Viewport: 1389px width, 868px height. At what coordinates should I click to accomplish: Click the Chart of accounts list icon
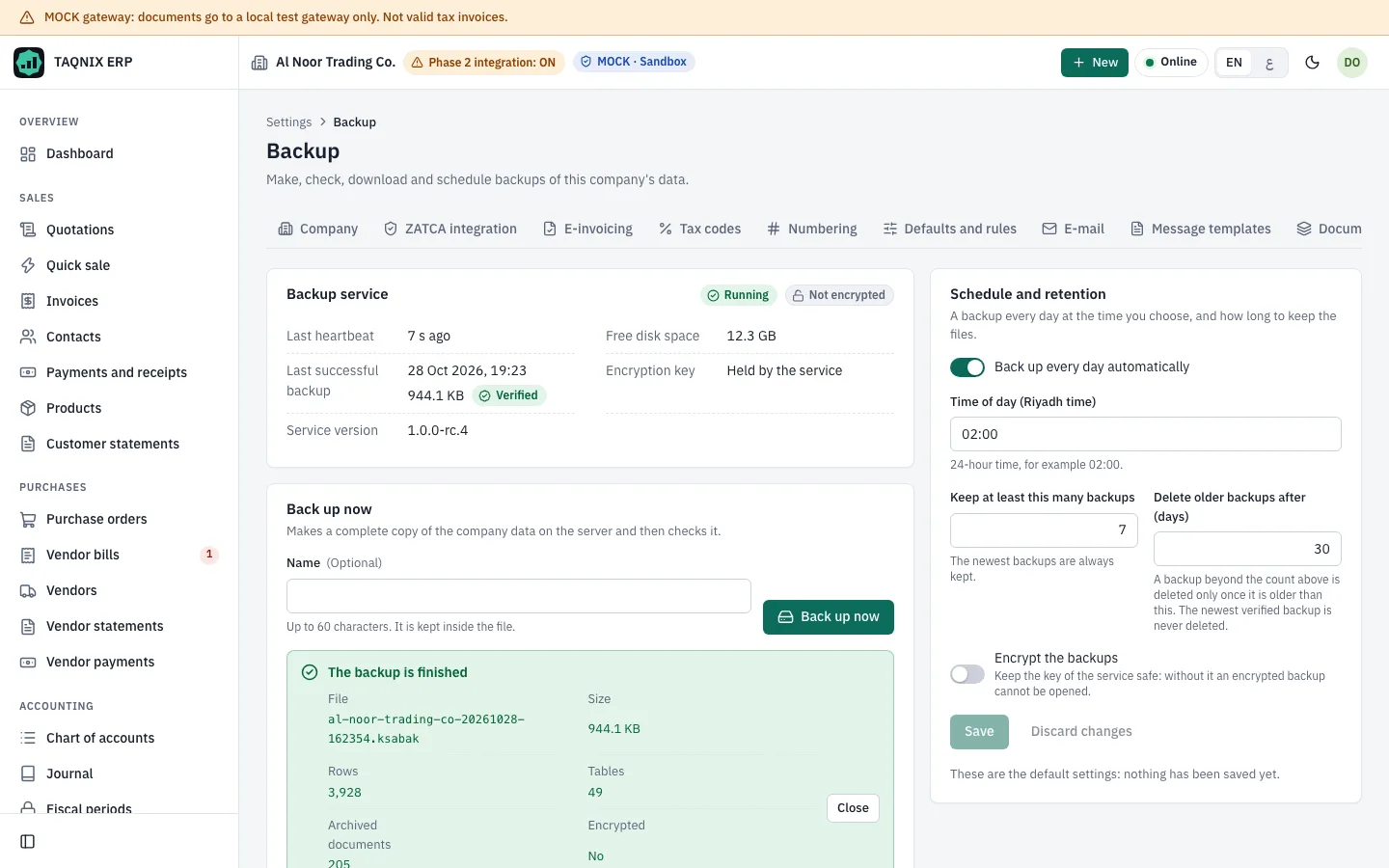[28, 739]
